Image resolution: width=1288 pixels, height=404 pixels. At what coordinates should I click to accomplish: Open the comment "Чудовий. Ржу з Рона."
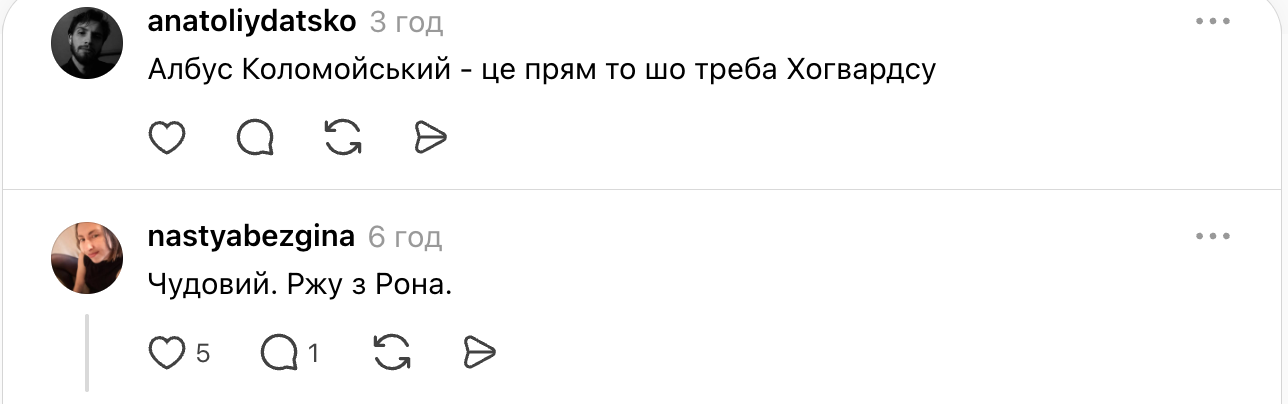(x=299, y=285)
